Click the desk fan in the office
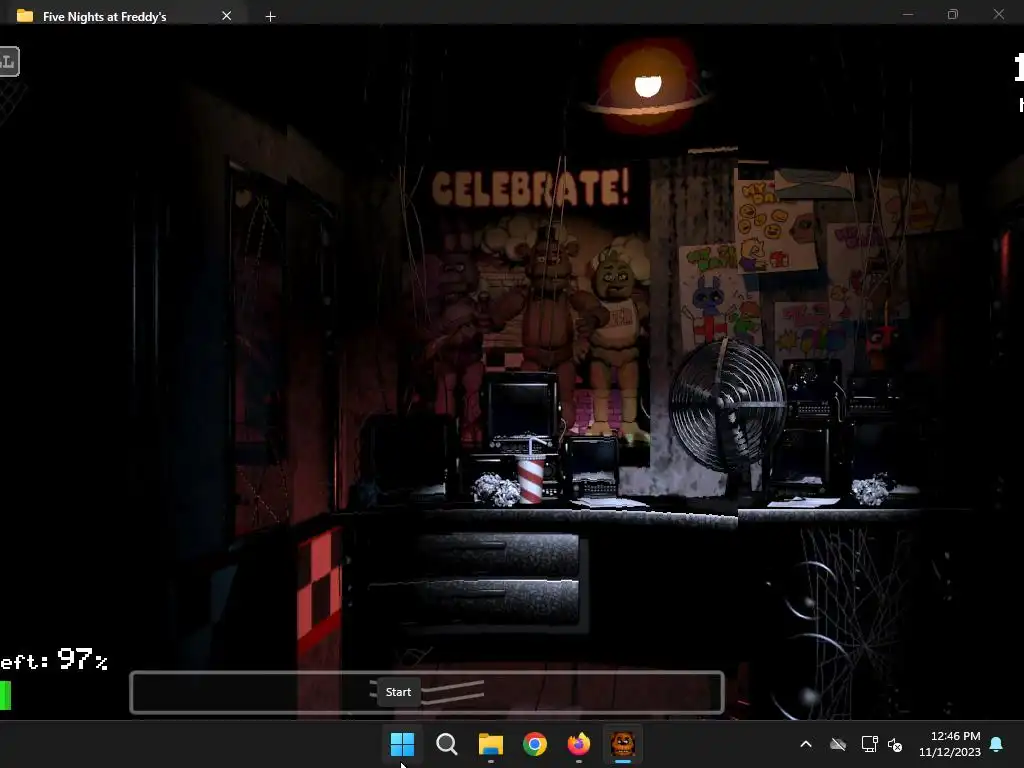Image resolution: width=1024 pixels, height=768 pixels. 727,405
